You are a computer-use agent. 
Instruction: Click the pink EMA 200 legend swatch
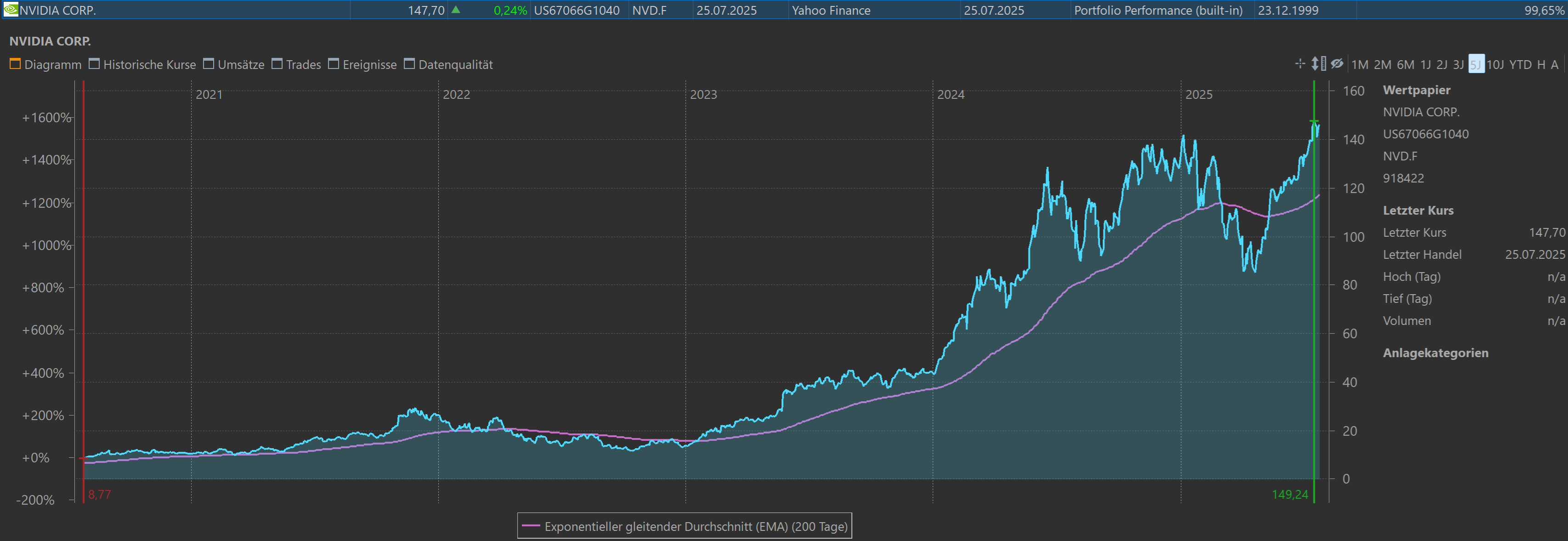[531, 526]
